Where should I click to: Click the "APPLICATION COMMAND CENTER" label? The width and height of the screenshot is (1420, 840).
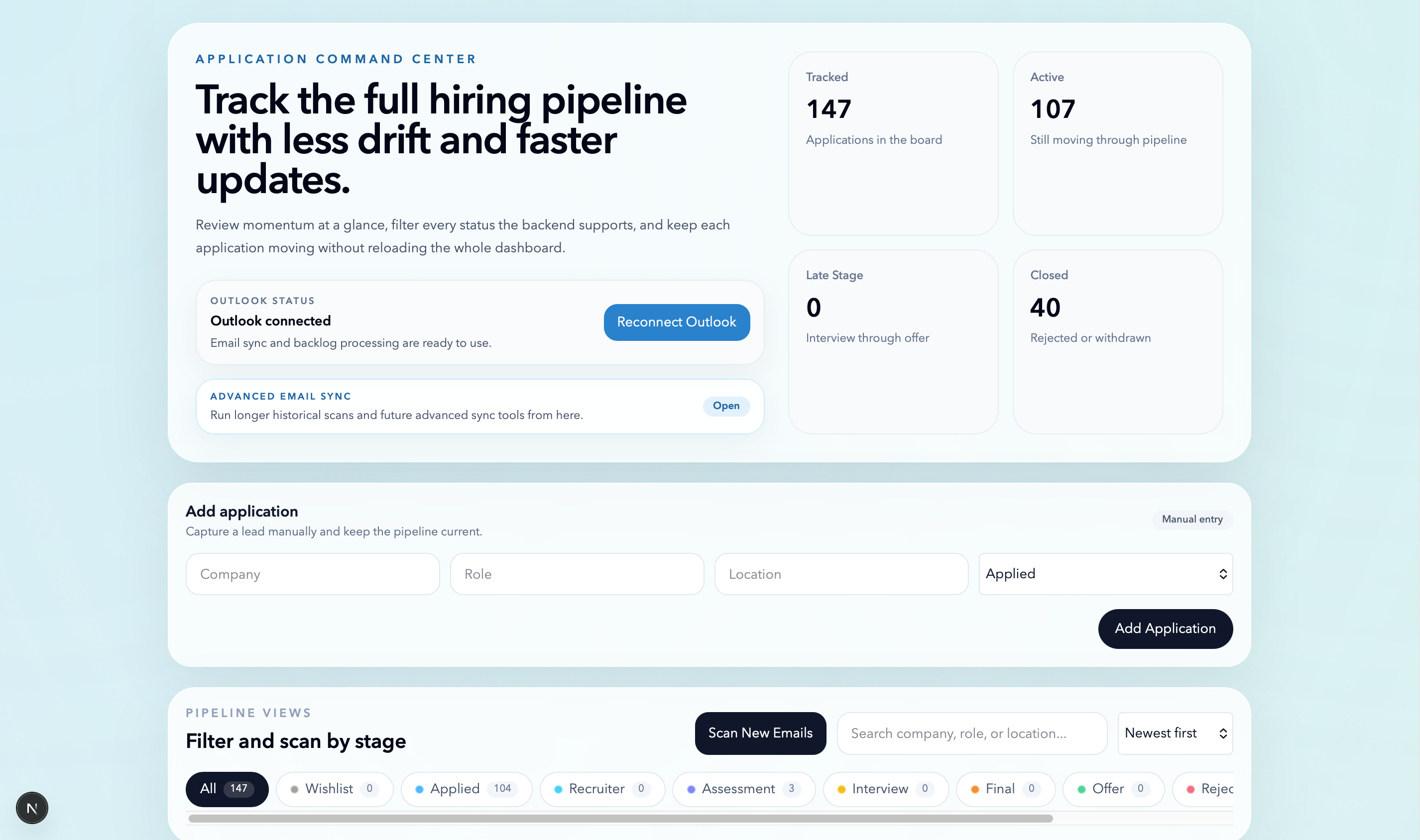336,59
